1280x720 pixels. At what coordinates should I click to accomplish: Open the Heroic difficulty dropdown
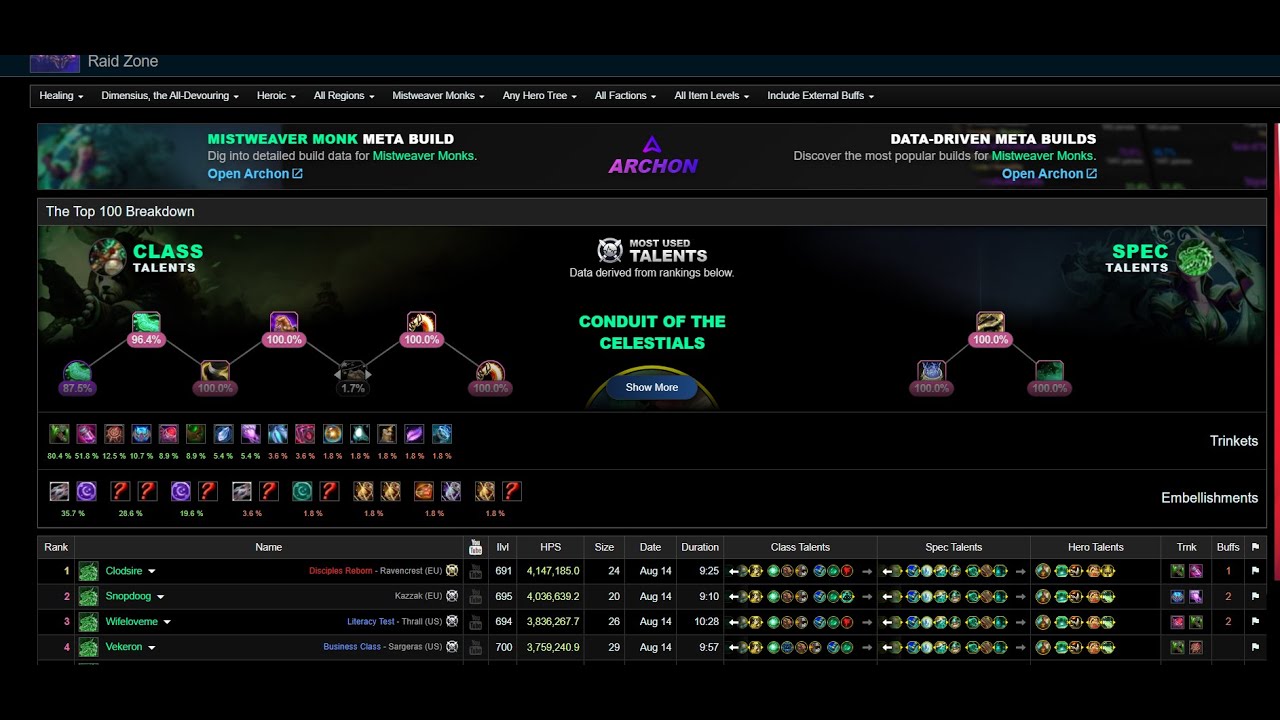pos(277,96)
